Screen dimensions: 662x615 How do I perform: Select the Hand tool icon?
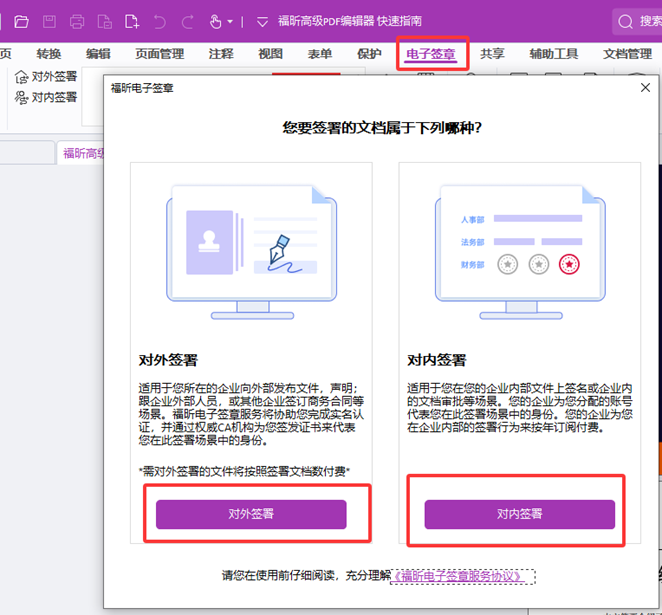[x=215, y=21]
